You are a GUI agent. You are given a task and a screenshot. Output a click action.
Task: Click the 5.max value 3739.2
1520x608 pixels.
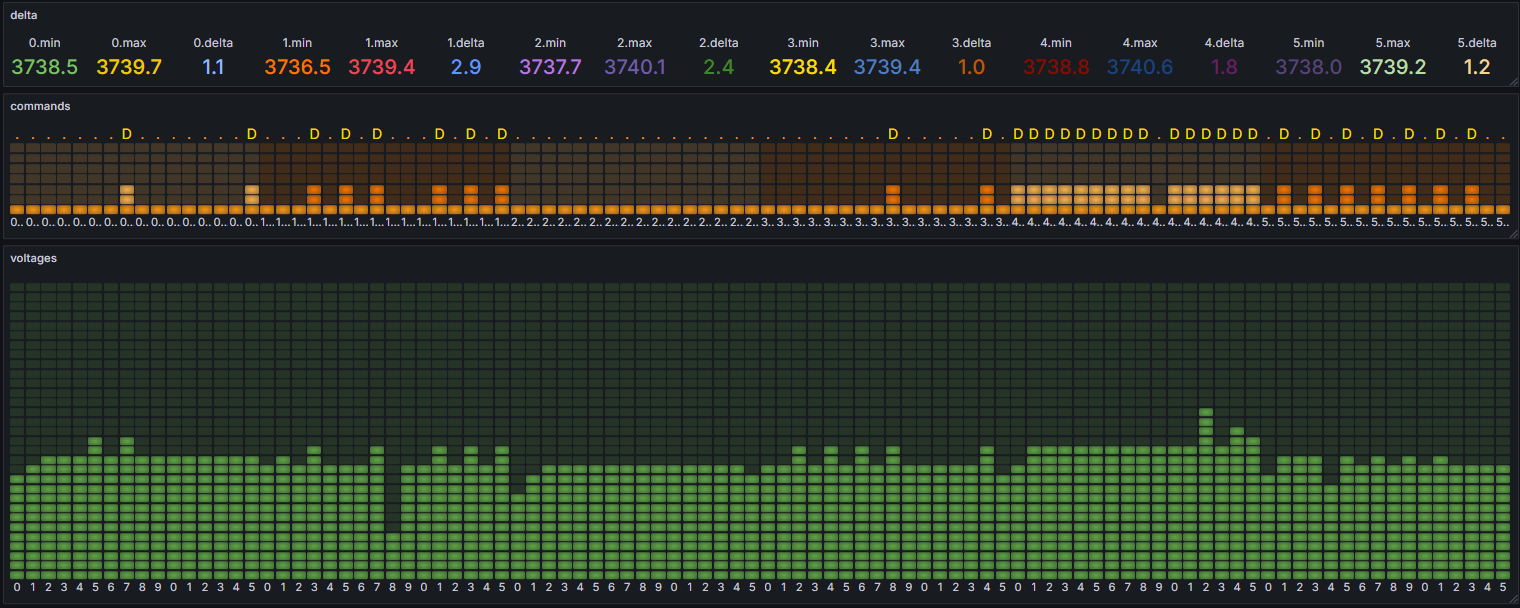pyautogui.click(x=1392, y=67)
